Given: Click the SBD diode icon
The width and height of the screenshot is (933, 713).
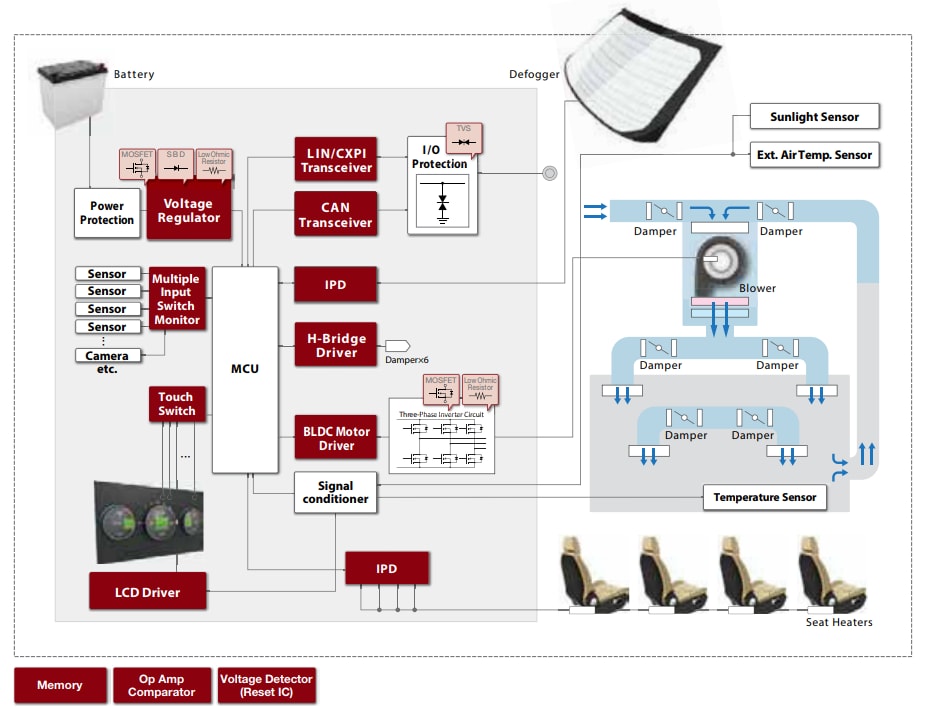Looking at the screenshot, I should [x=175, y=165].
